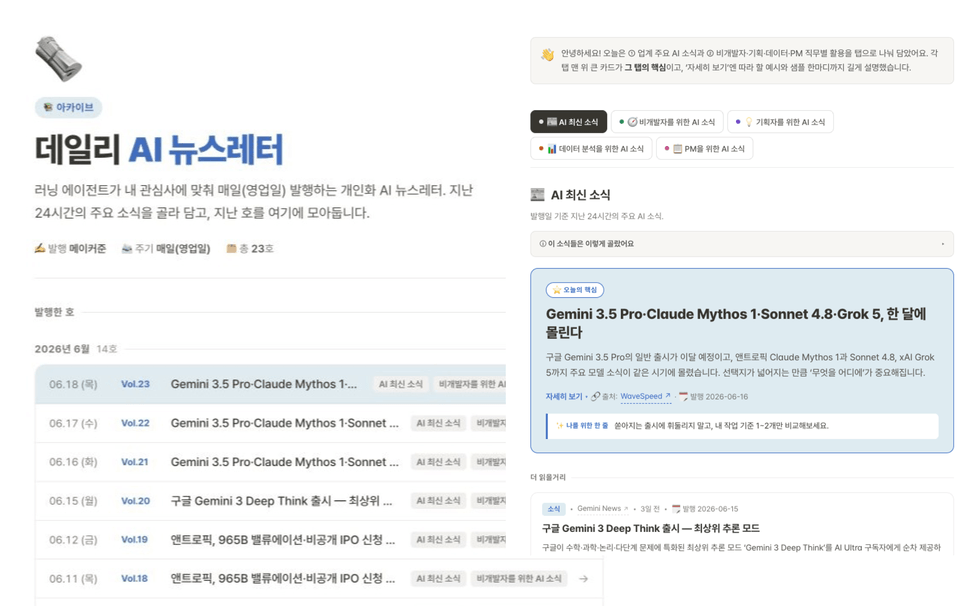Viewport: 960px width, 606px height.
Task: Click the date 06.15 (월)
Action: point(73,501)
